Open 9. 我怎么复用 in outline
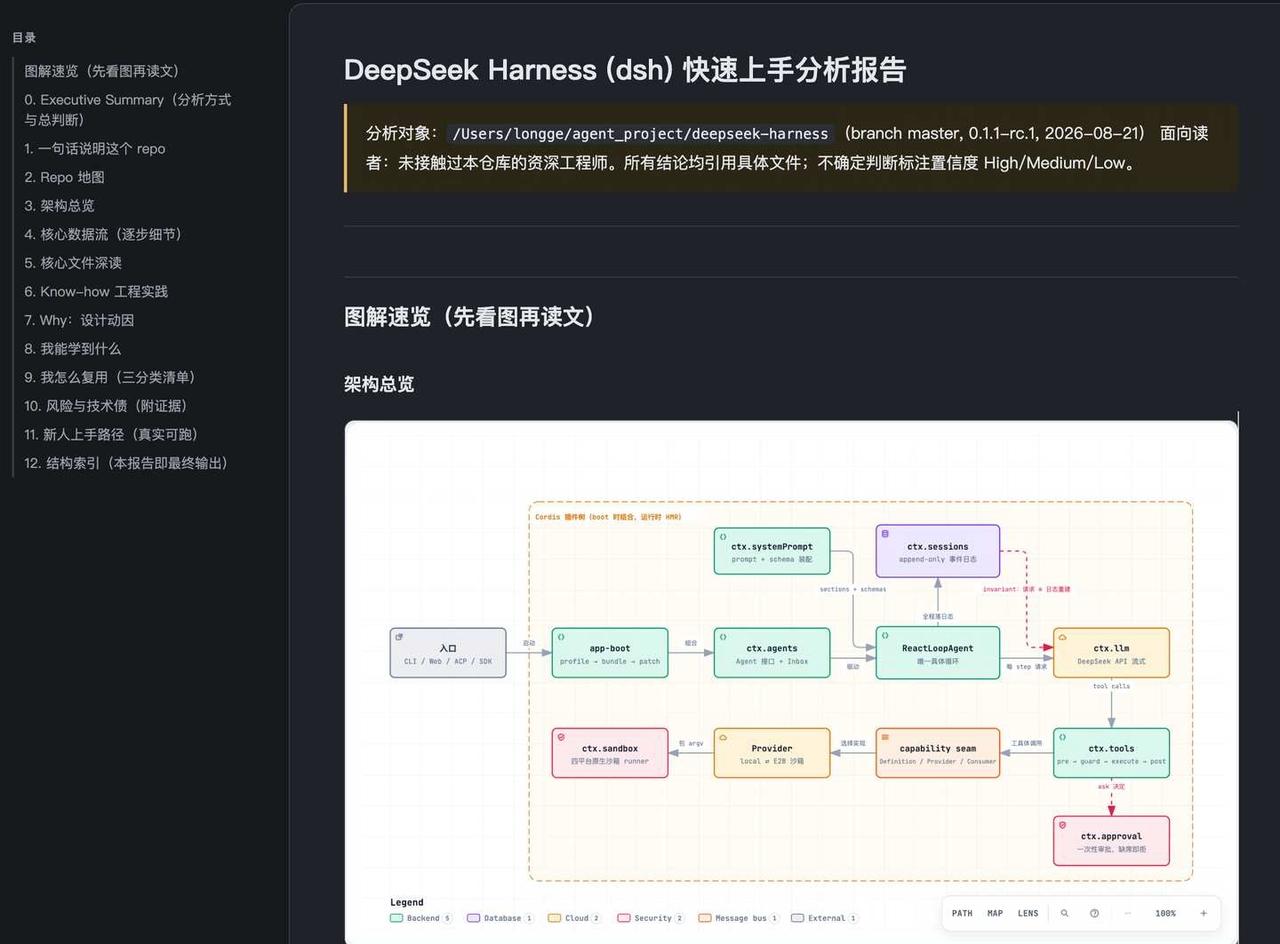The image size is (1280, 944). pyautogui.click(x=110, y=377)
